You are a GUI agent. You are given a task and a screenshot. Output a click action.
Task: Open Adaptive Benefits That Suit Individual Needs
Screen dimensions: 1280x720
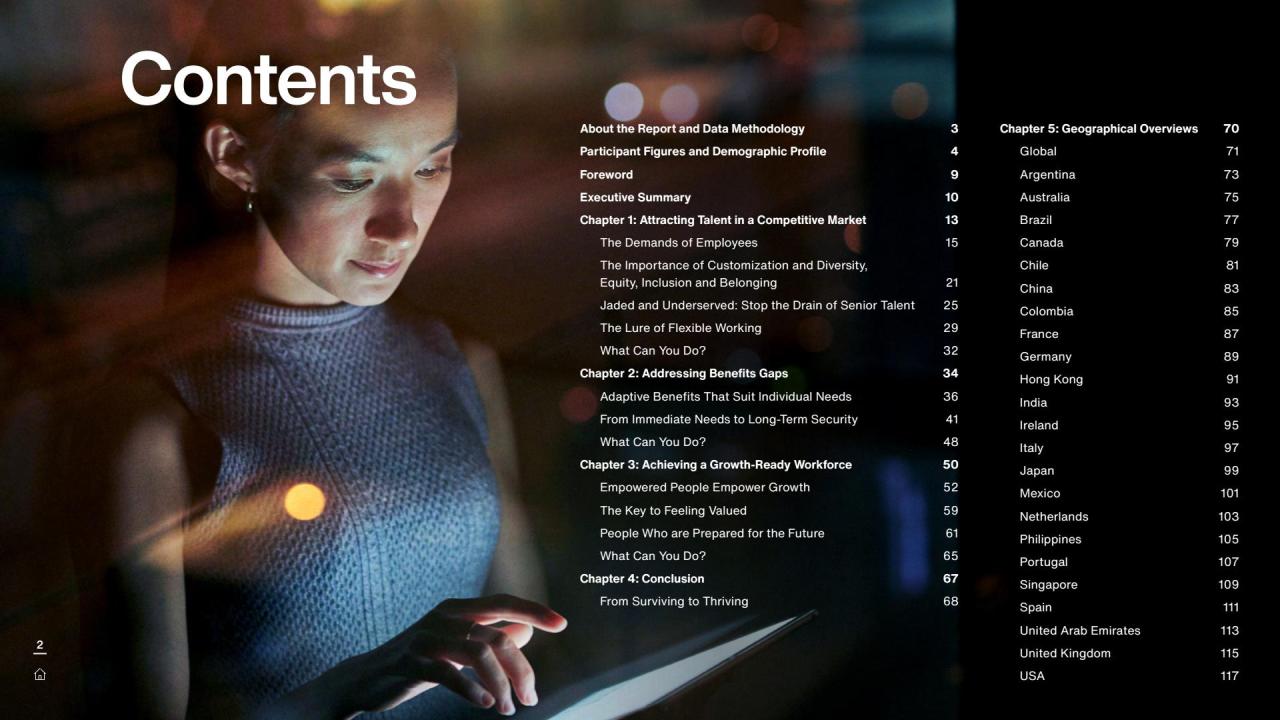click(x=726, y=397)
